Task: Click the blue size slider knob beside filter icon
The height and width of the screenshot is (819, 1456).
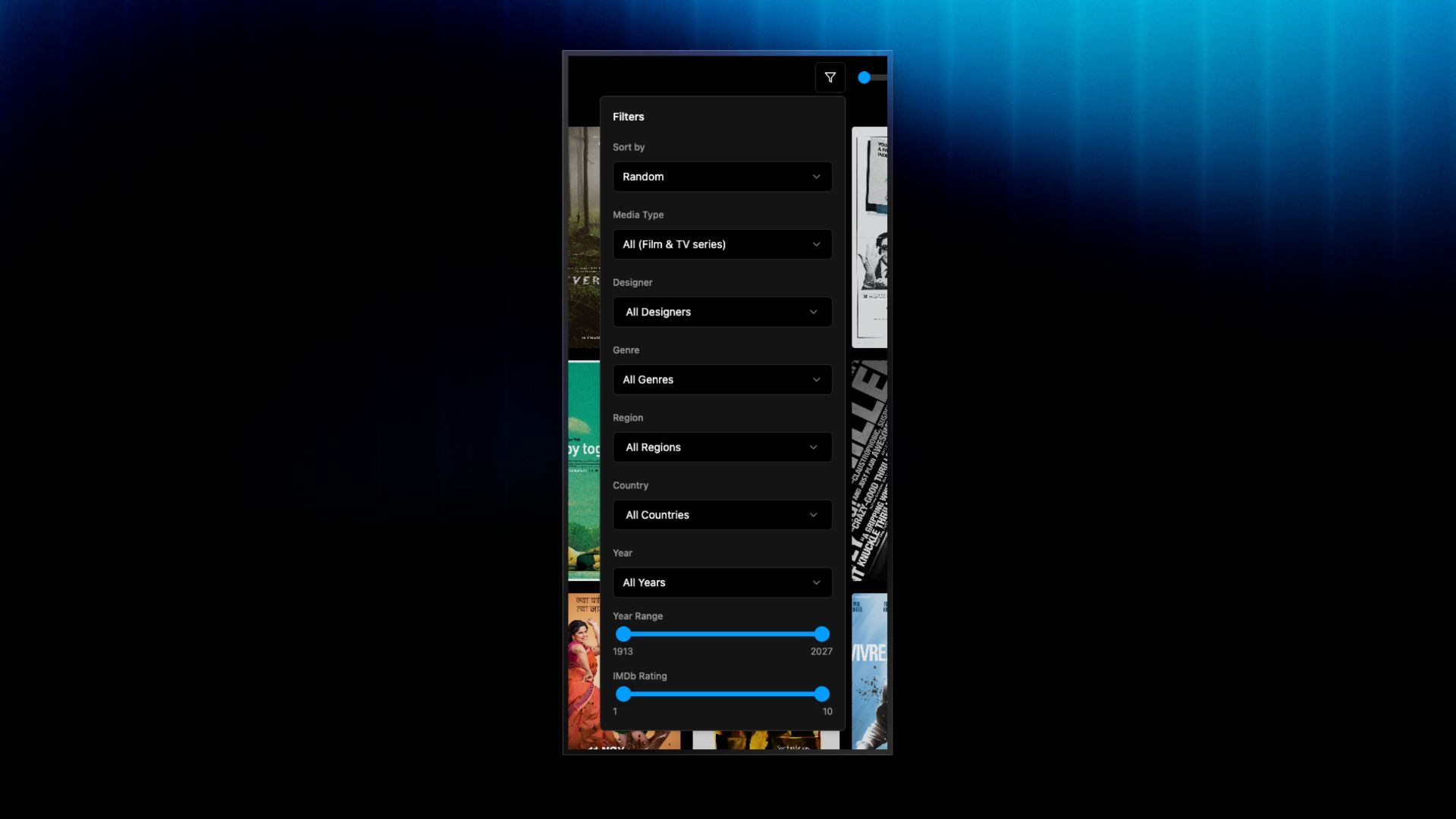Action: (x=864, y=77)
